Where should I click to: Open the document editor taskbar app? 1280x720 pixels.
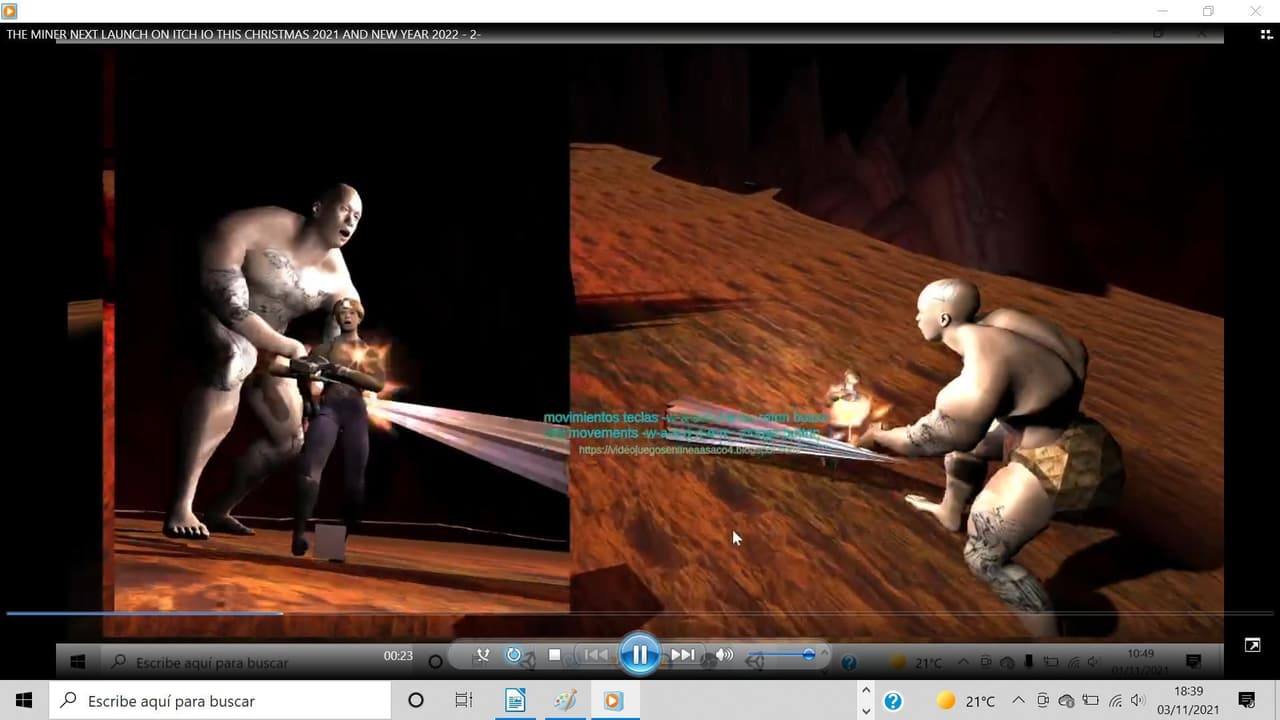point(515,701)
